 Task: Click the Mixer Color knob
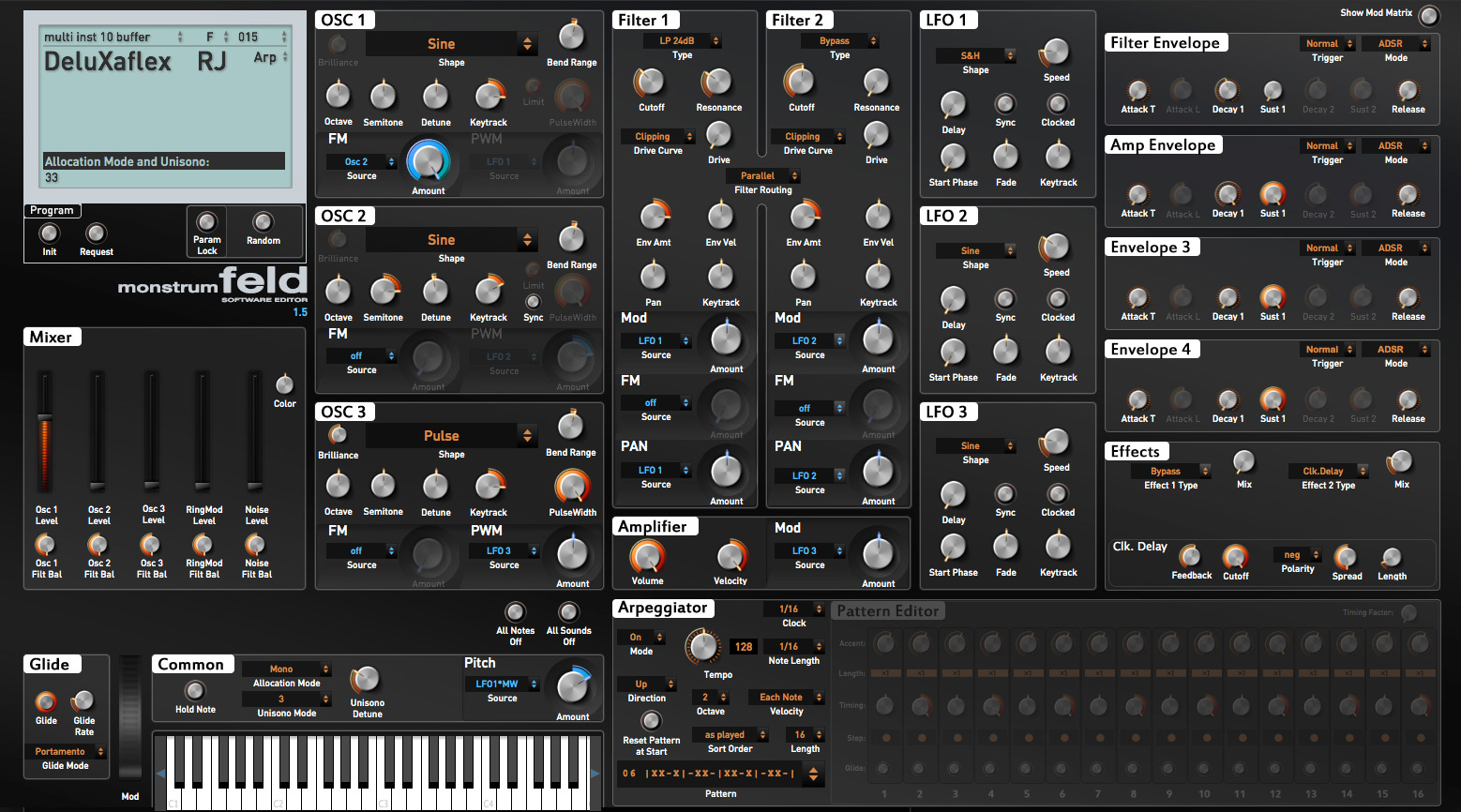pos(284,384)
